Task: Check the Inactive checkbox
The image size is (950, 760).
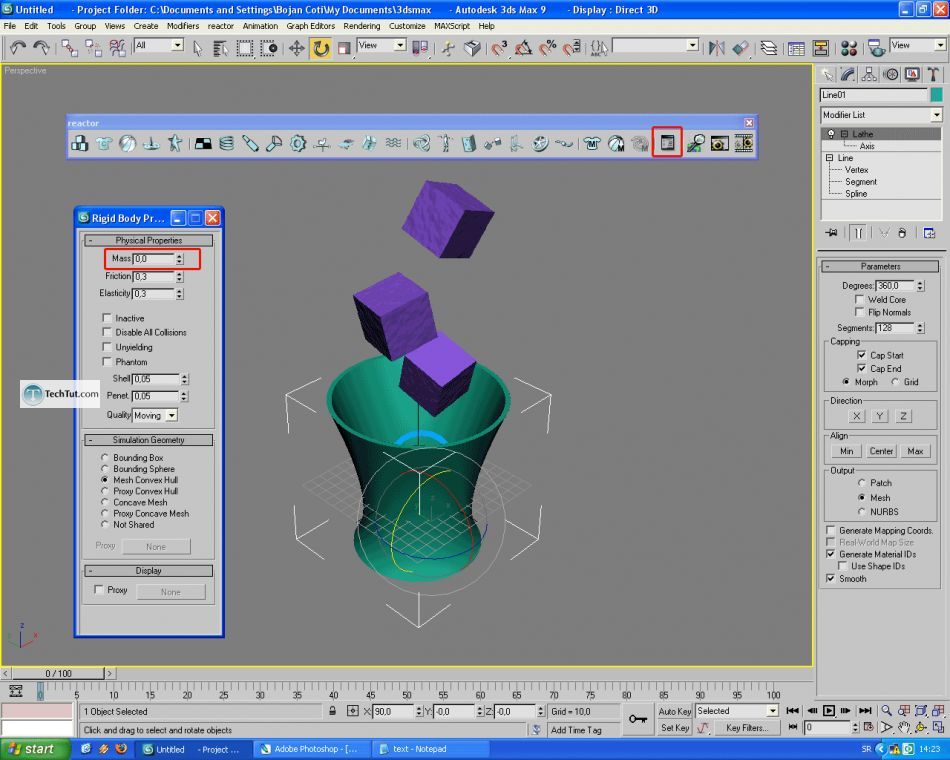Action: click(x=107, y=318)
